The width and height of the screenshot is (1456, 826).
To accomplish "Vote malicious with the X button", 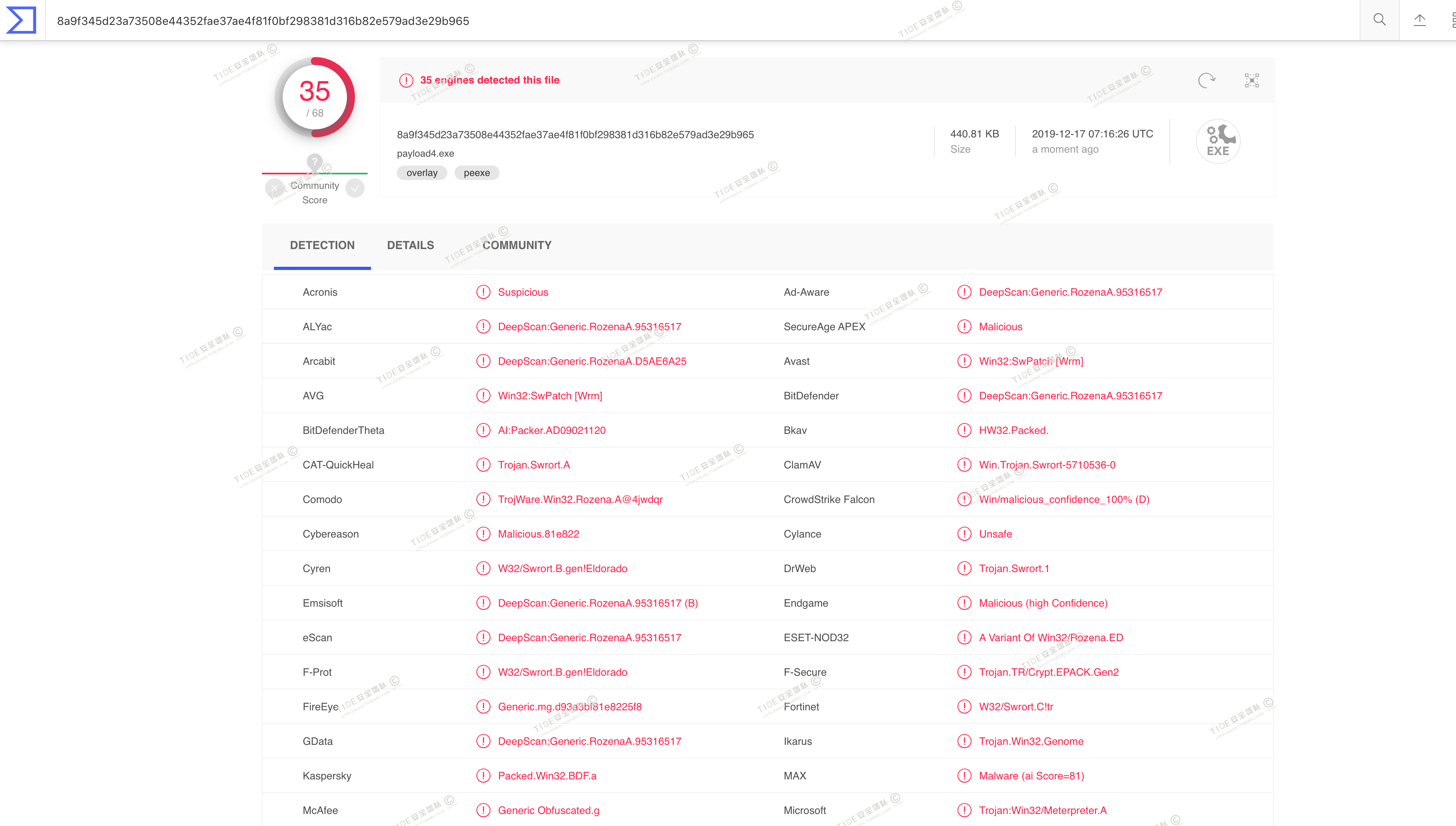I will [274, 188].
